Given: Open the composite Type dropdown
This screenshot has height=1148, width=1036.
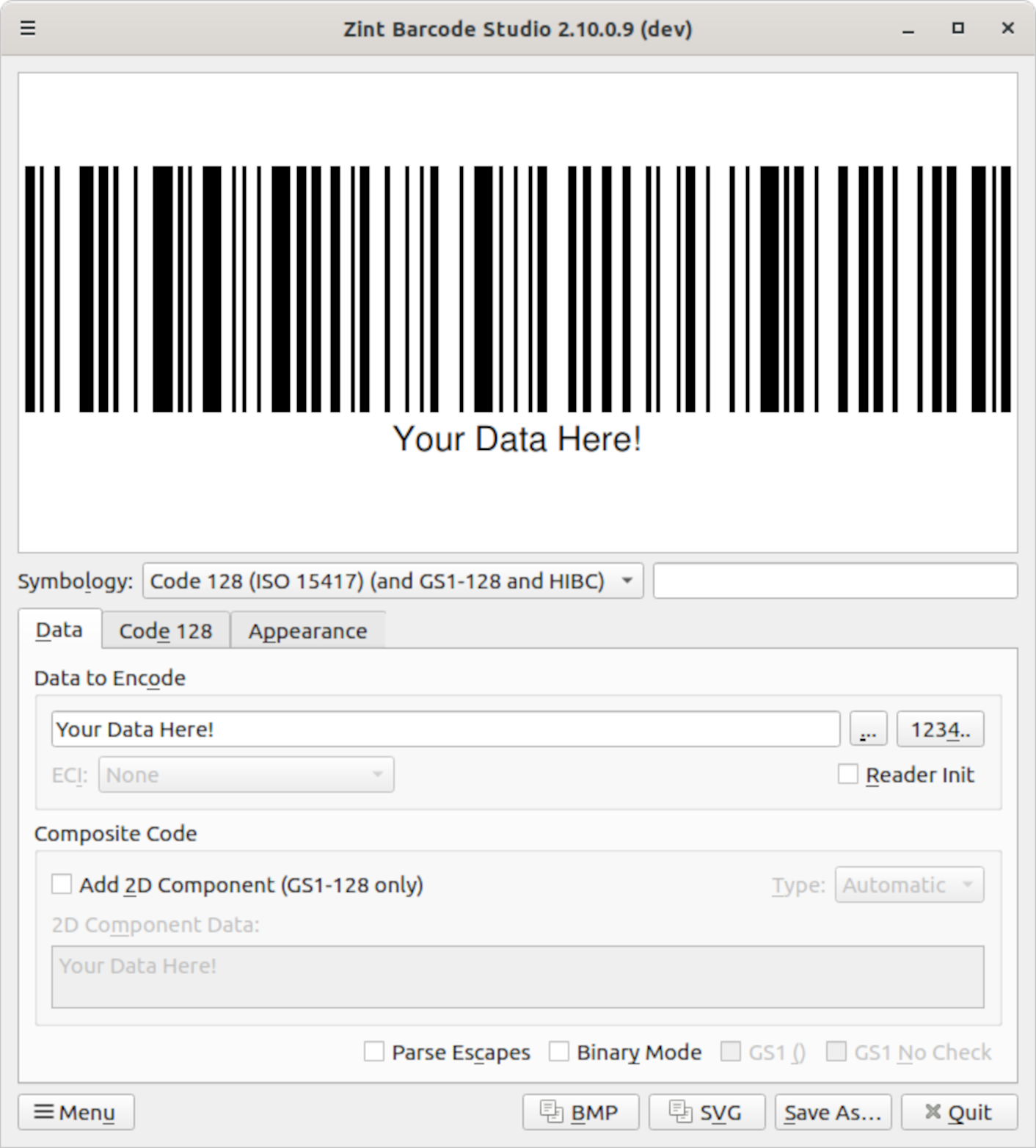Looking at the screenshot, I should [908, 884].
